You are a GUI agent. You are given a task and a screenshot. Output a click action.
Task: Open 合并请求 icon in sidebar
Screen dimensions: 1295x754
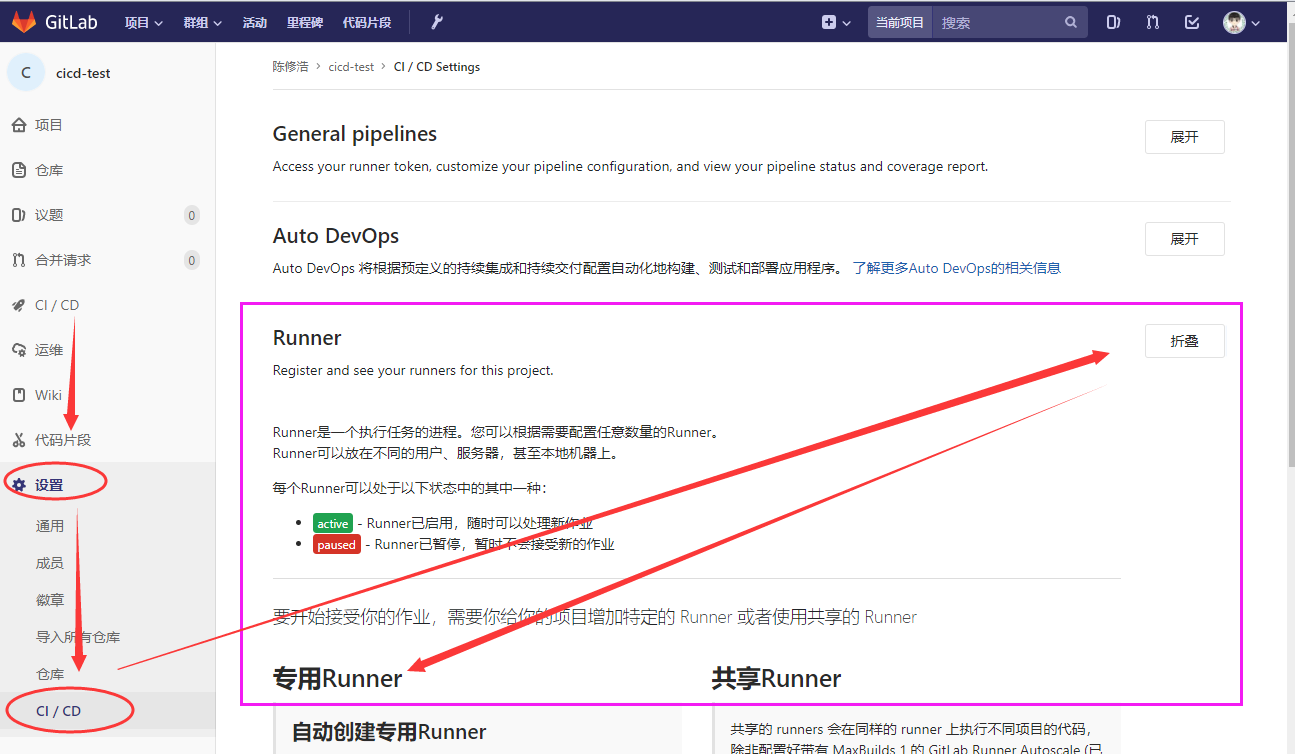18,260
